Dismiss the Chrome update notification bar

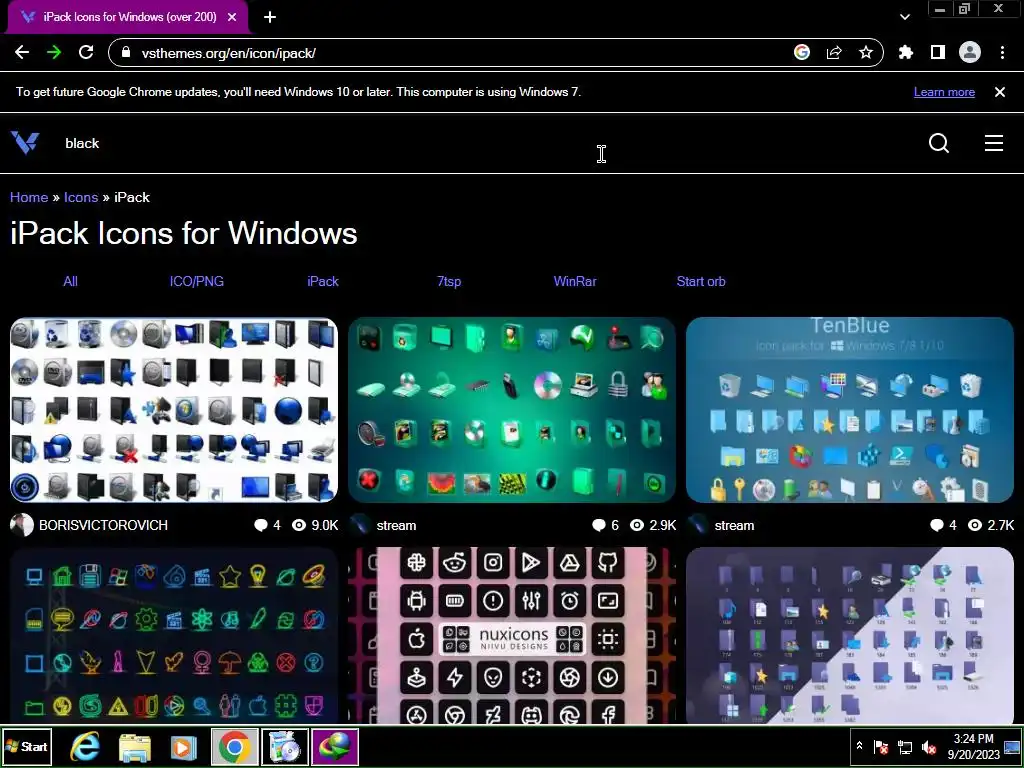(x=1000, y=92)
